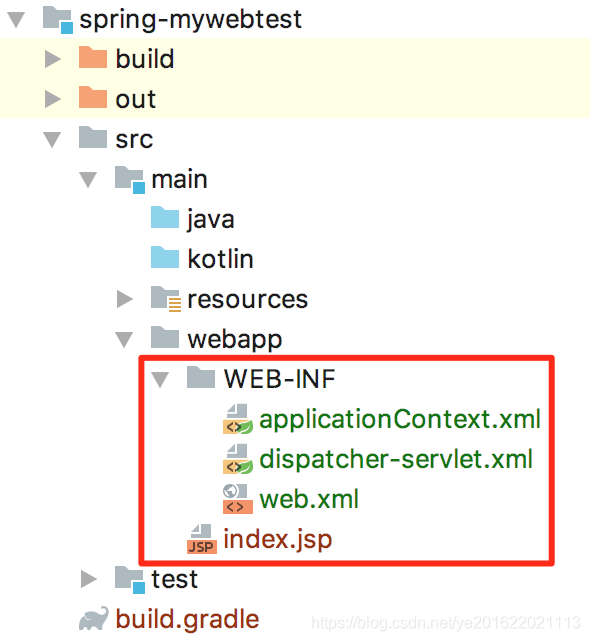Collapse the WEB-INF folder arrow

pos(160,379)
